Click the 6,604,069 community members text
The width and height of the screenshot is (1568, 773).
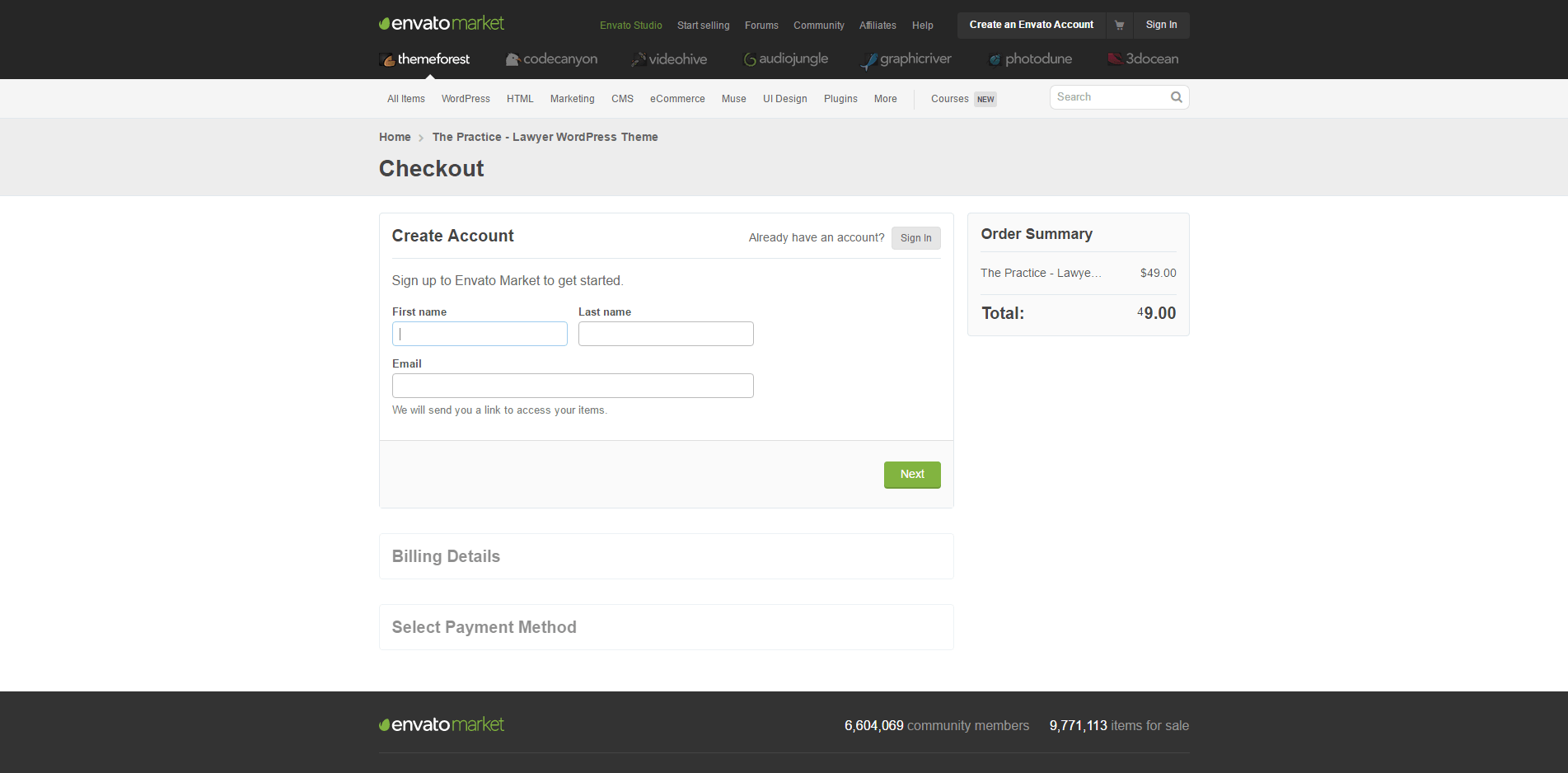pos(937,726)
